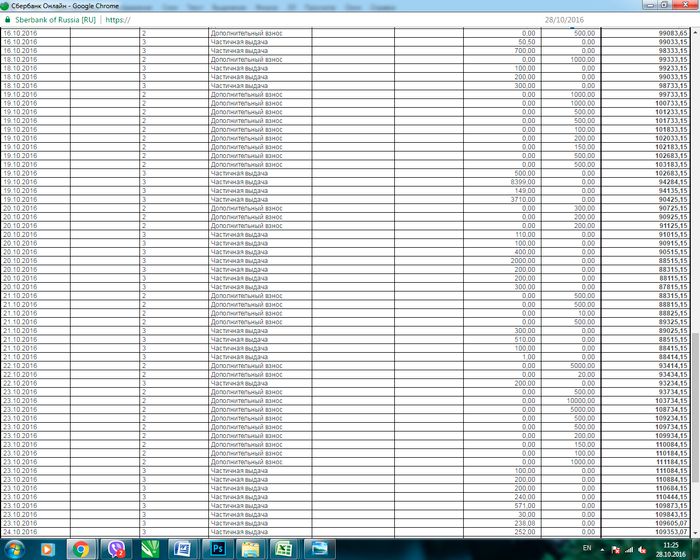The width and height of the screenshot is (700, 560).
Task: Click the scrollbar down arrow
Action: [696, 533]
